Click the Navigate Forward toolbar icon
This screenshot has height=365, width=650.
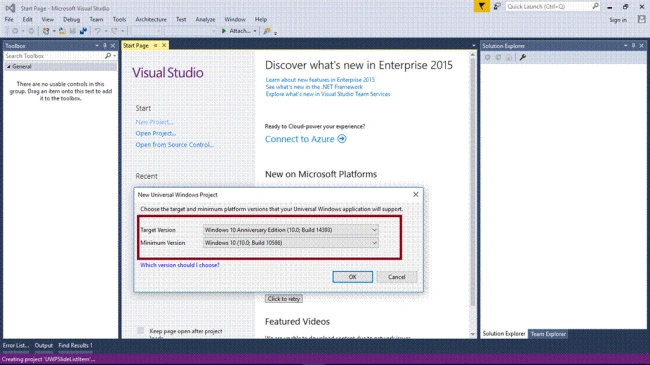click(31, 31)
